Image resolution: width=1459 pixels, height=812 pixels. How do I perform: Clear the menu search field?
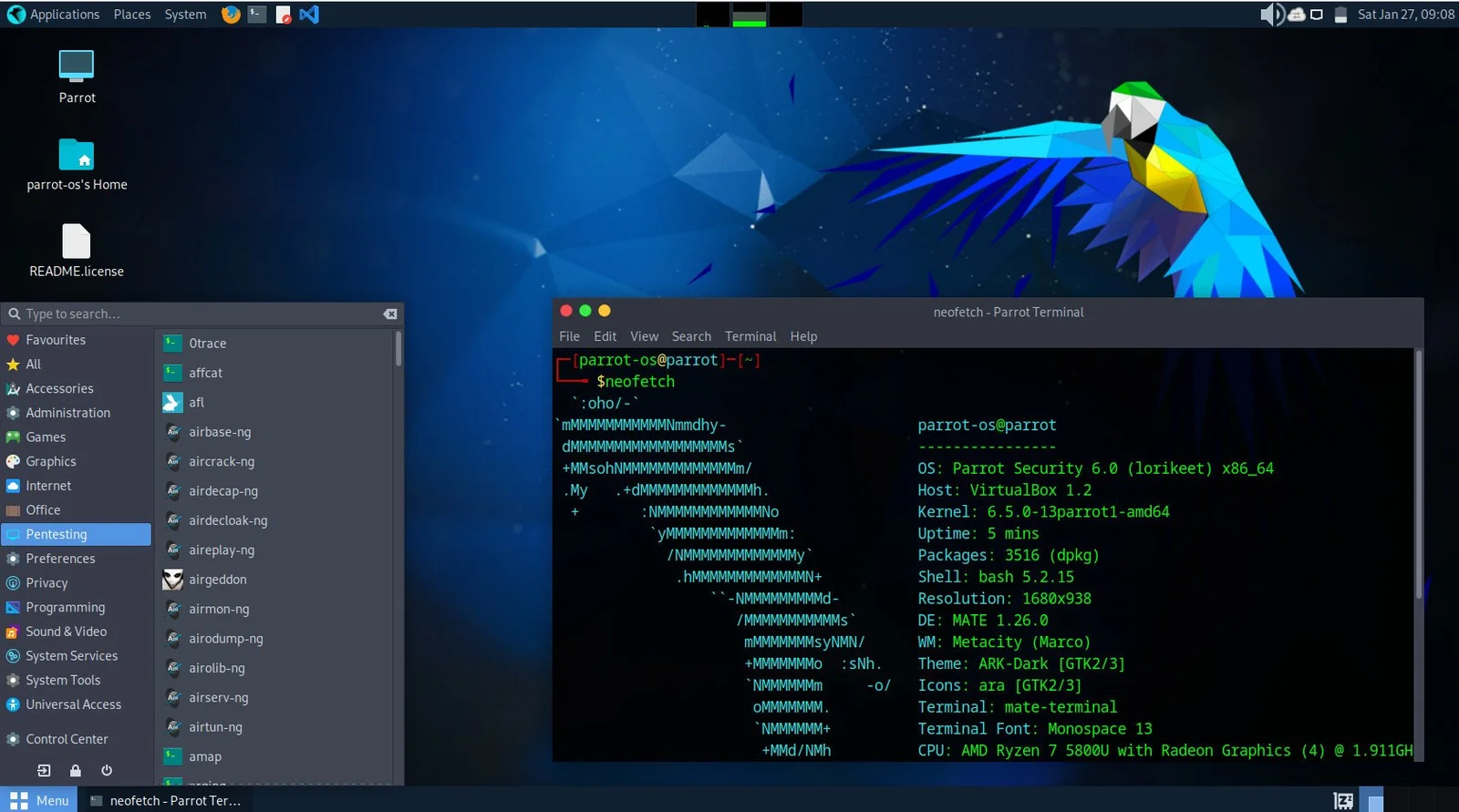click(390, 313)
